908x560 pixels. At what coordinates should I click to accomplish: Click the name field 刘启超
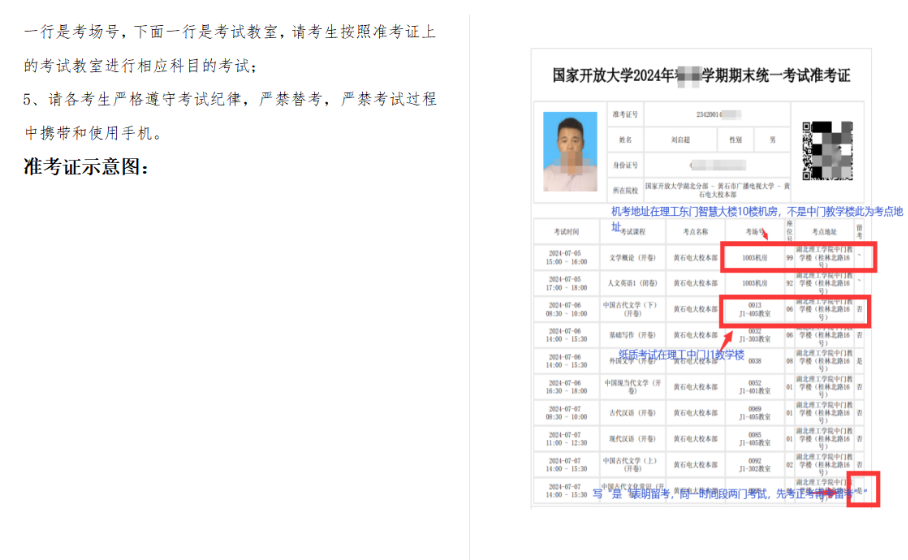[x=683, y=140]
